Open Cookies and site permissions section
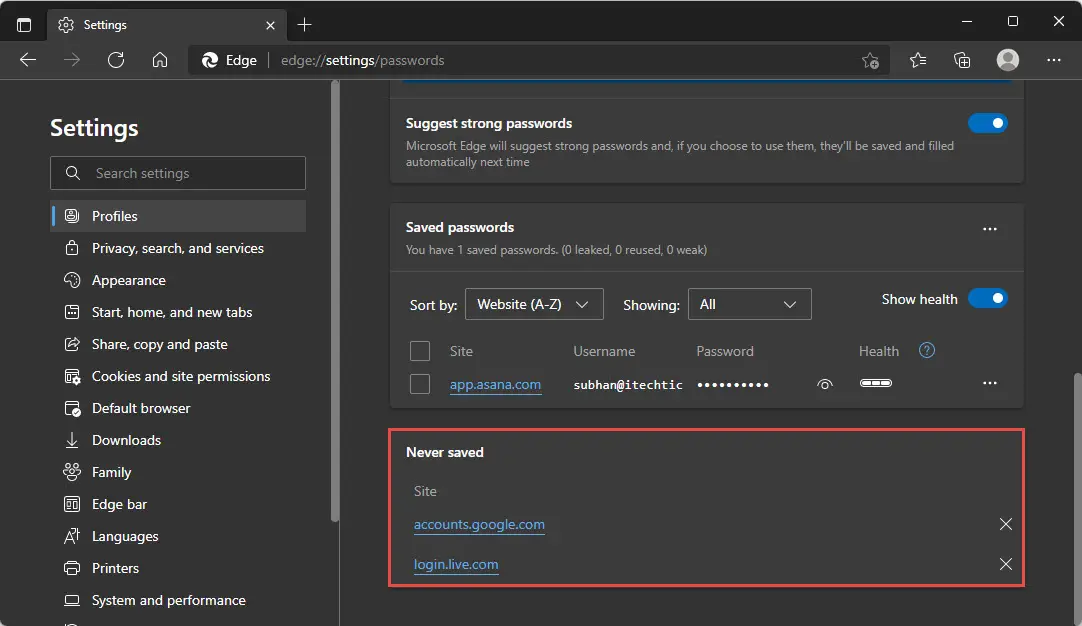This screenshot has width=1082, height=626. (178, 376)
